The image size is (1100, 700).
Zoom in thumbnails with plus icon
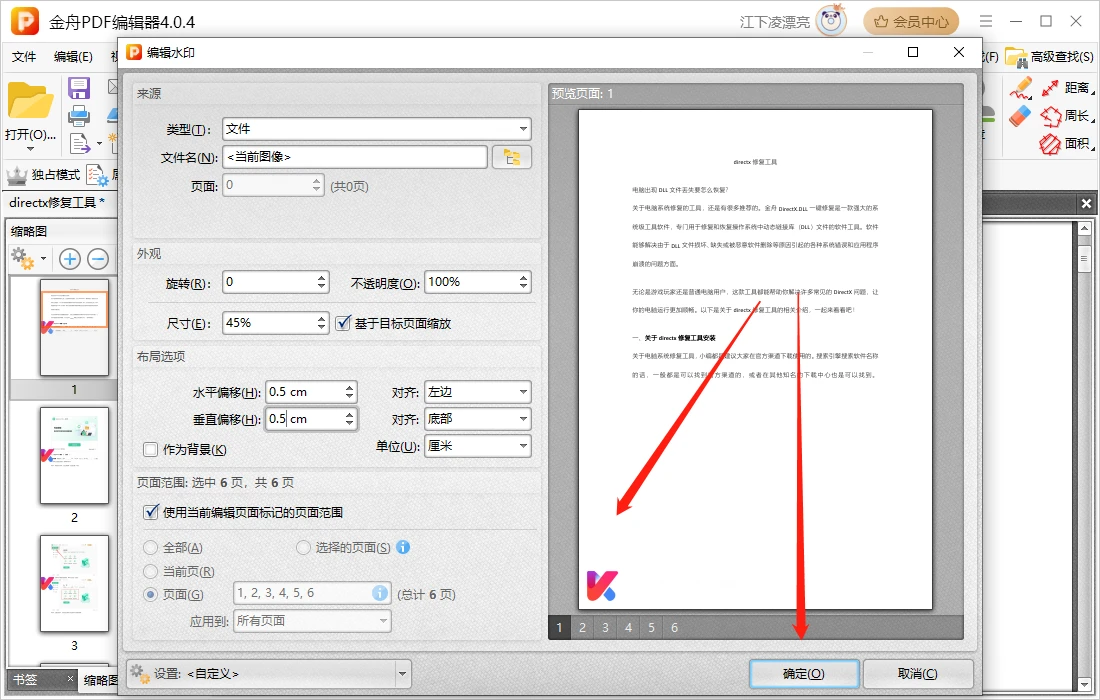point(70,260)
